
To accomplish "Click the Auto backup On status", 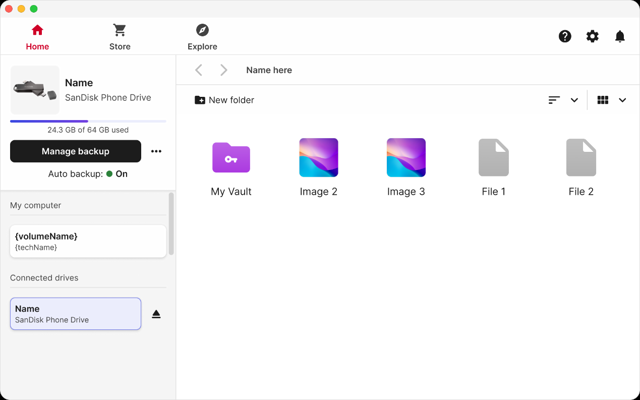I will click(x=88, y=174).
